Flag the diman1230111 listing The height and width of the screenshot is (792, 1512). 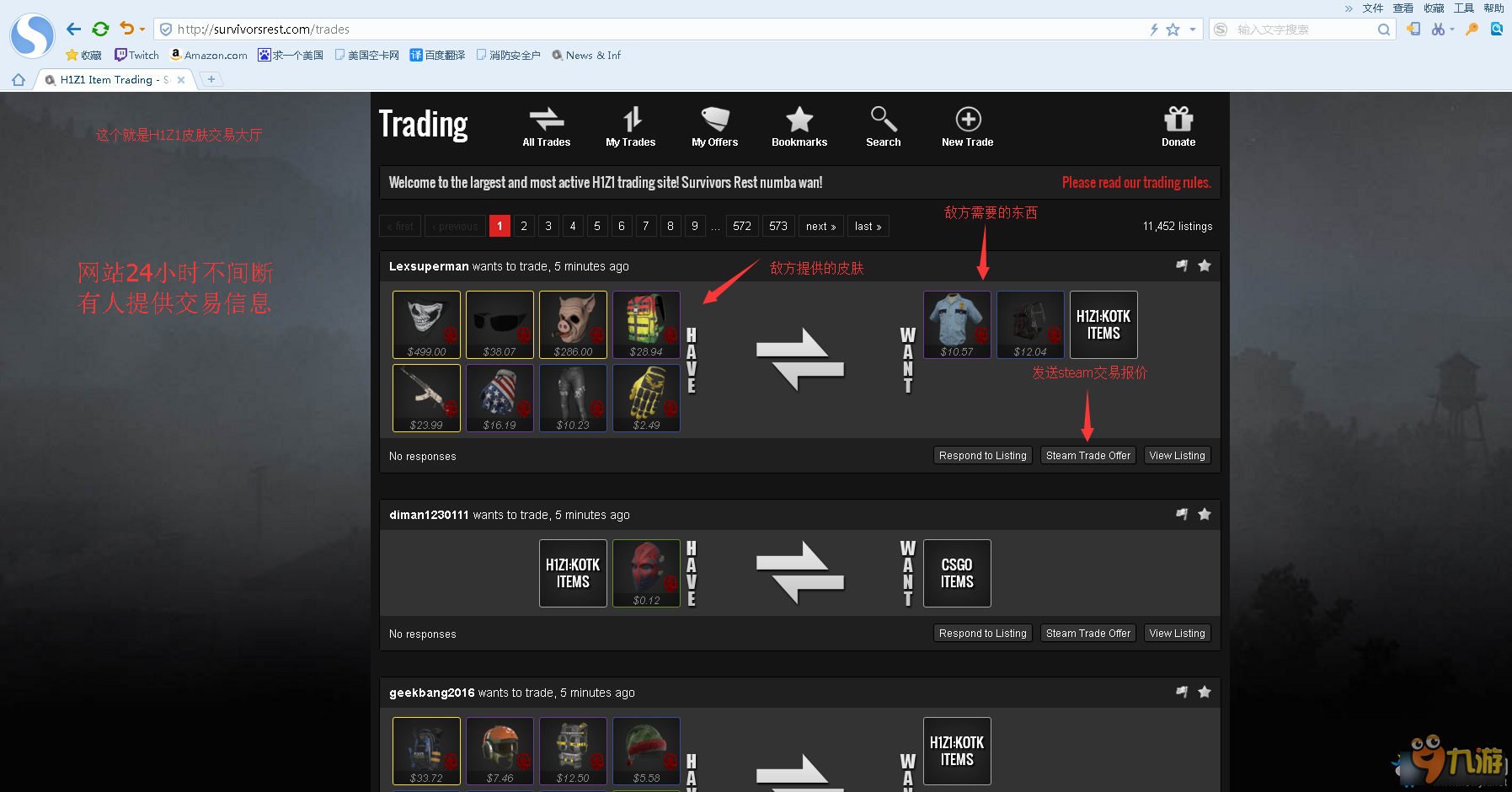pos(1182,515)
